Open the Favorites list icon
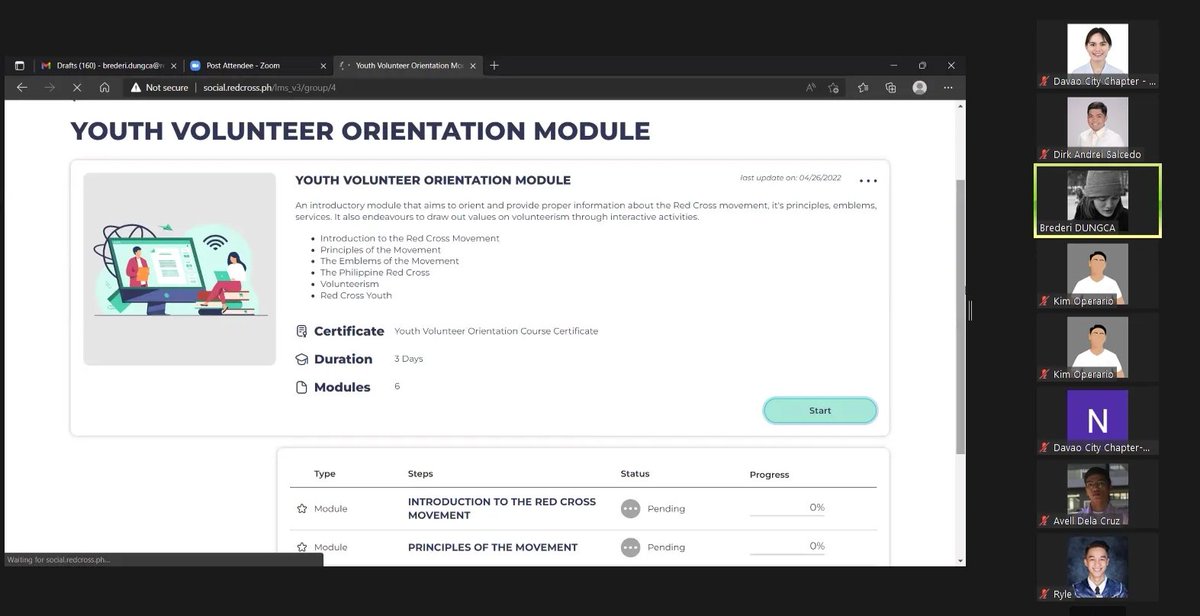Screen dimensions: 1200x616 (x=863, y=88)
